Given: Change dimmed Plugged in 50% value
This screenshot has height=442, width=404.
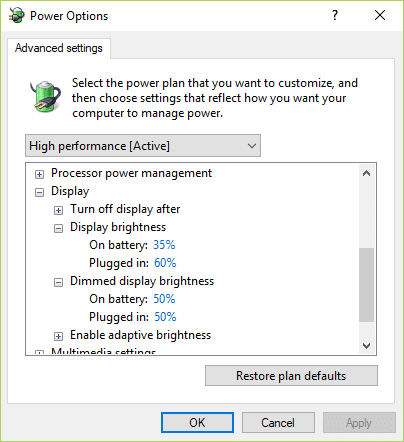Looking at the screenshot, I should click(165, 317).
